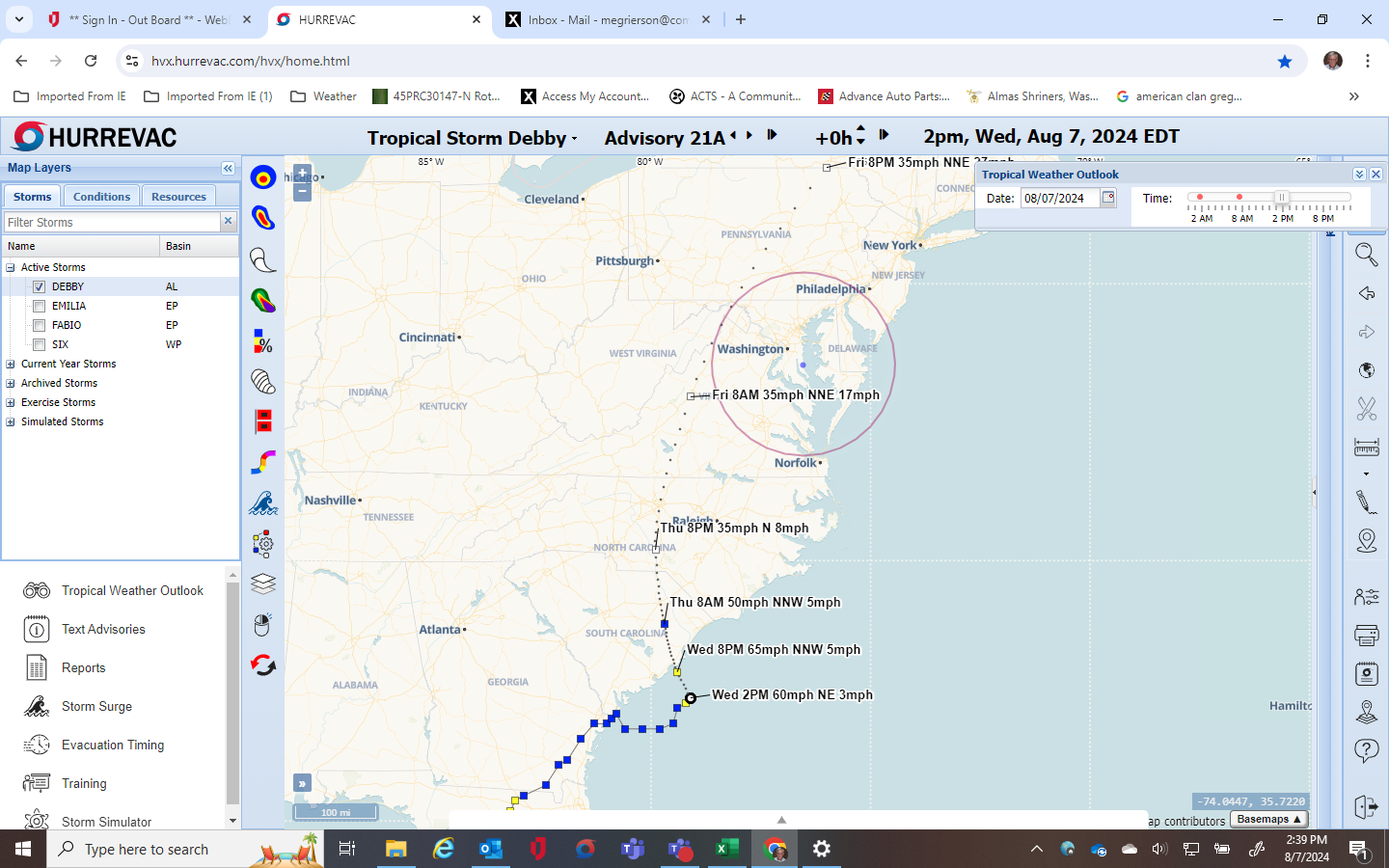Viewport: 1389px width, 868px height.
Task: Select the hurricane warning flags icon
Action: coord(263,421)
